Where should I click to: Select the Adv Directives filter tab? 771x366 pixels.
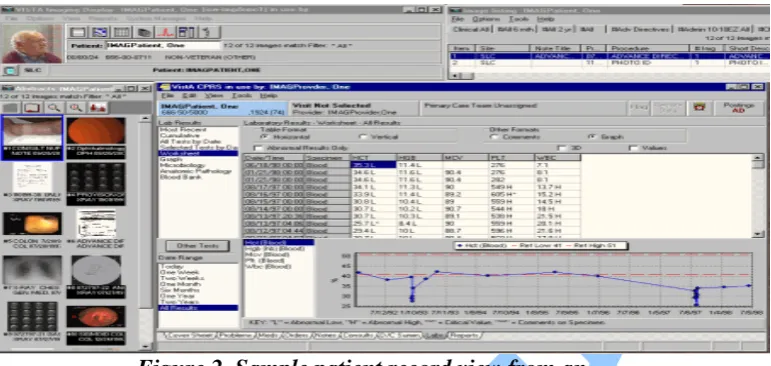(x=639, y=30)
